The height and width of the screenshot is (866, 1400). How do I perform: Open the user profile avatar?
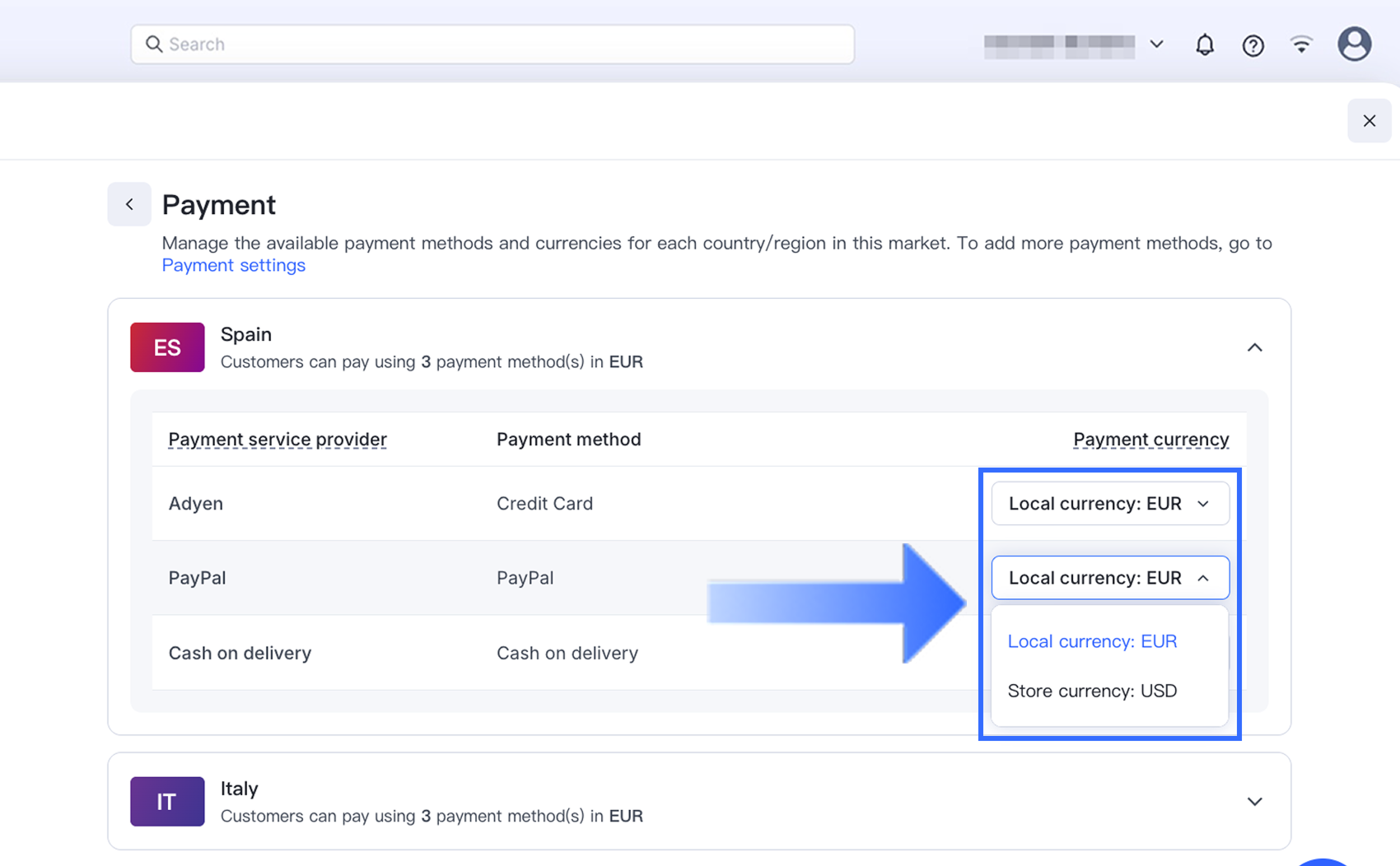click(x=1354, y=44)
